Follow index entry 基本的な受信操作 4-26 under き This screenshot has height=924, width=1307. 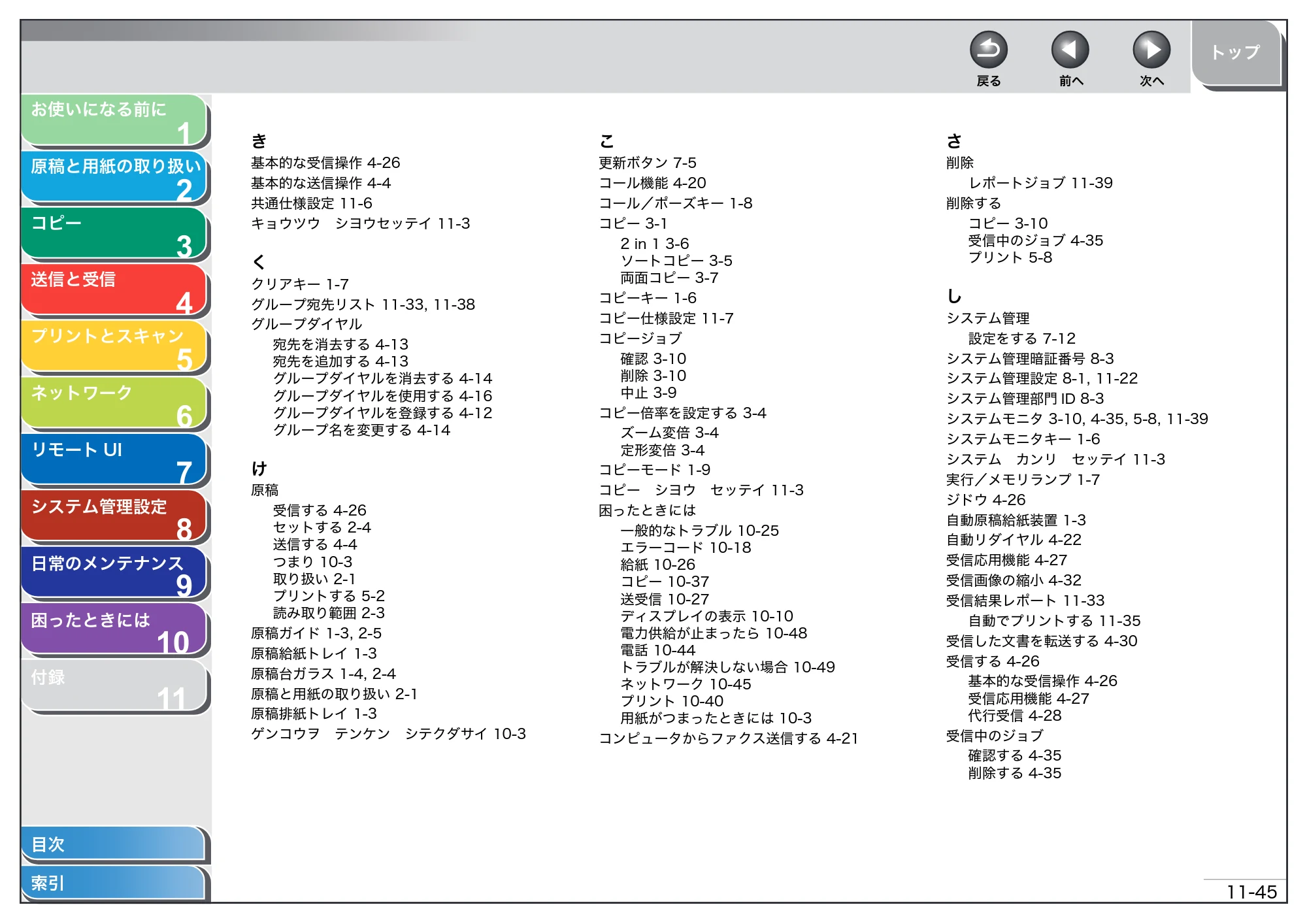click(325, 163)
